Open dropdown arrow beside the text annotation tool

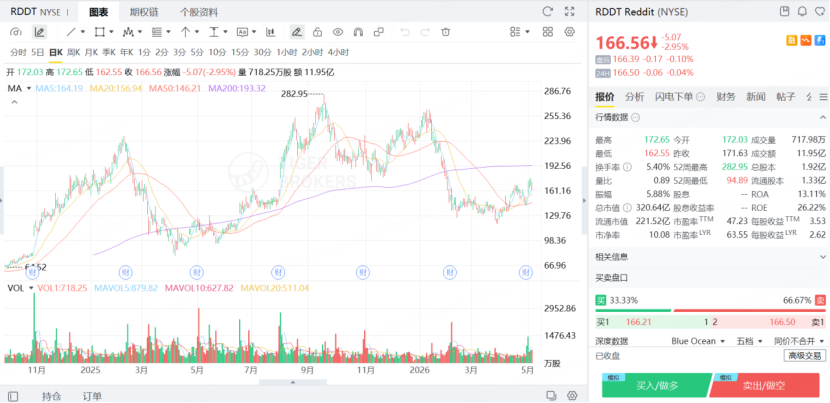pos(254,32)
